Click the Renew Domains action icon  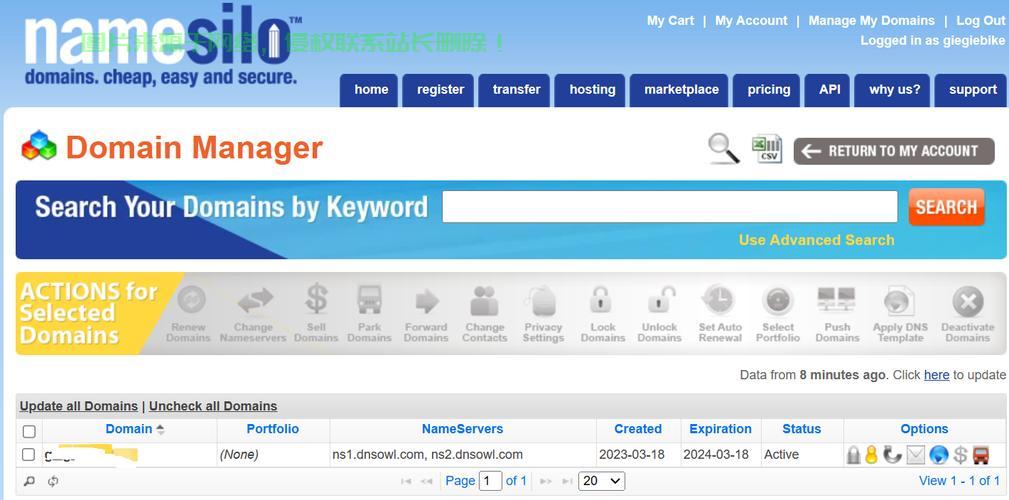coord(191,300)
